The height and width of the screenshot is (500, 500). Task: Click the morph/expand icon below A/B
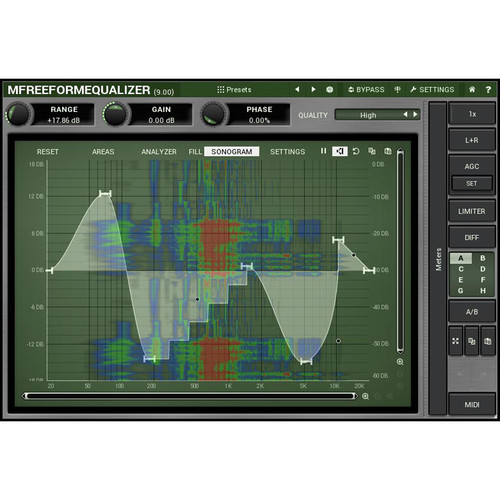point(456,341)
